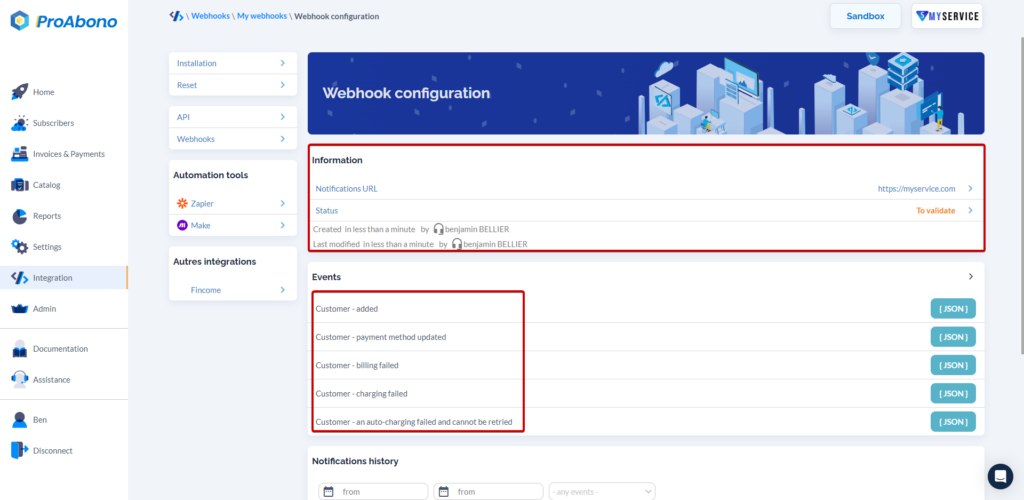Open the Fincome integration chevron
1024x500 pixels.
pos(283,290)
